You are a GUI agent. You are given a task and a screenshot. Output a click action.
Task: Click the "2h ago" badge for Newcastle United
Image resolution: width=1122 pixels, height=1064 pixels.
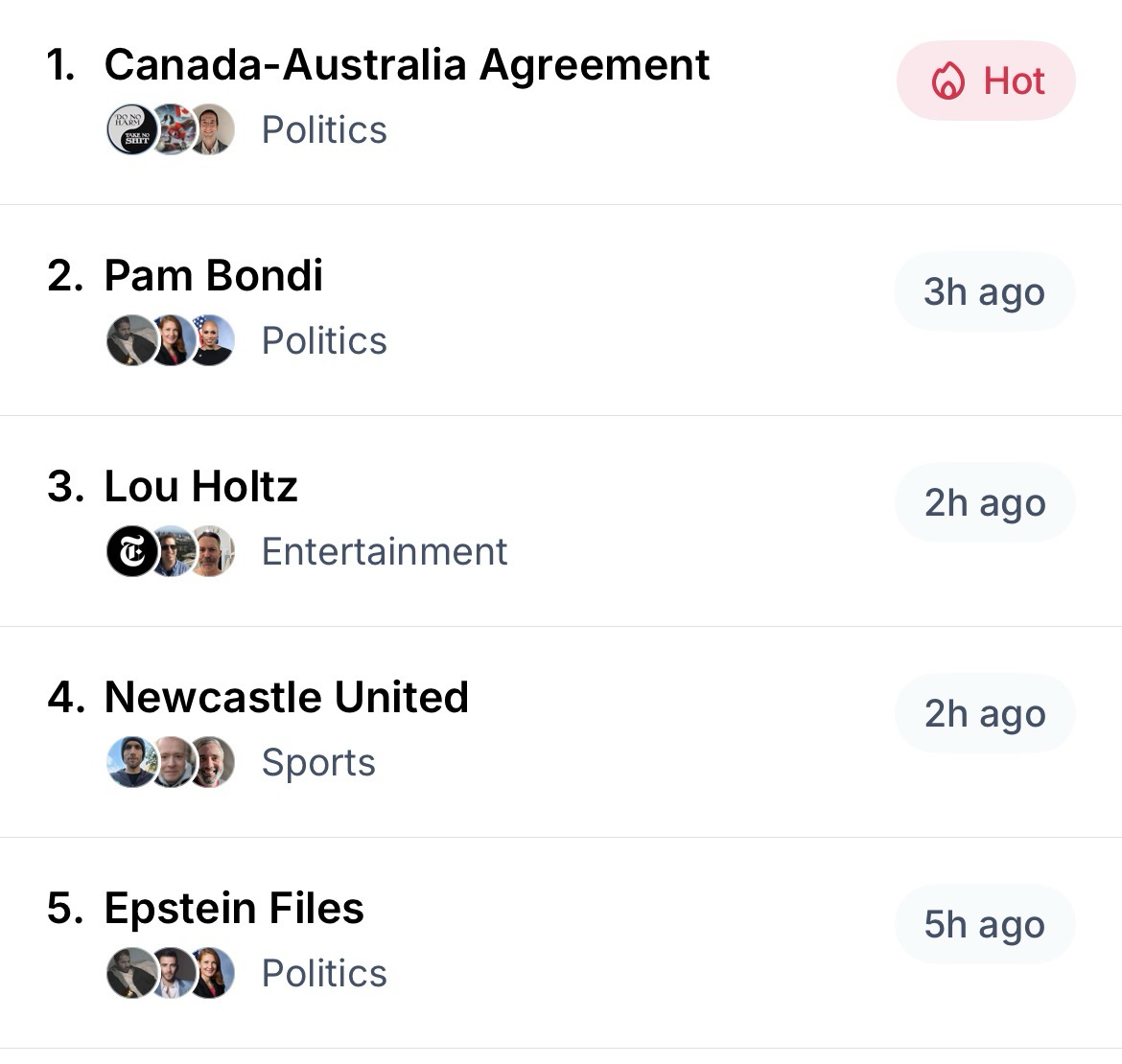(984, 714)
